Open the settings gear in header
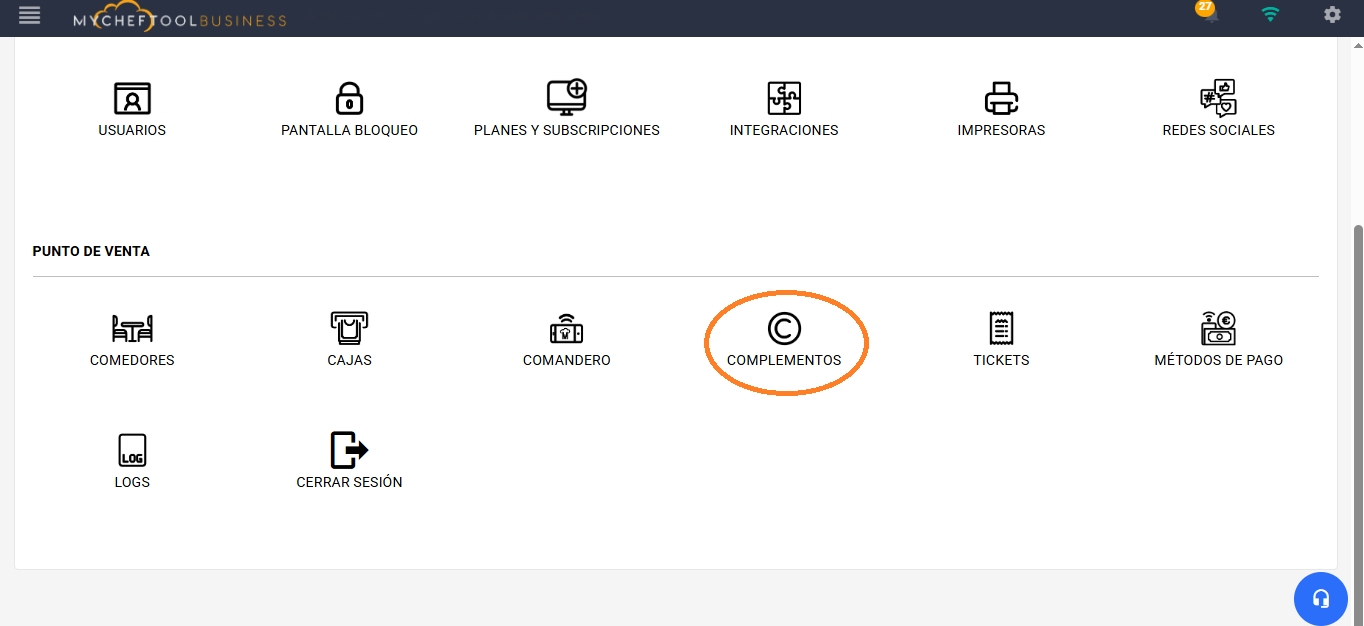The image size is (1364, 626). pyautogui.click(x=1332, y=15)
